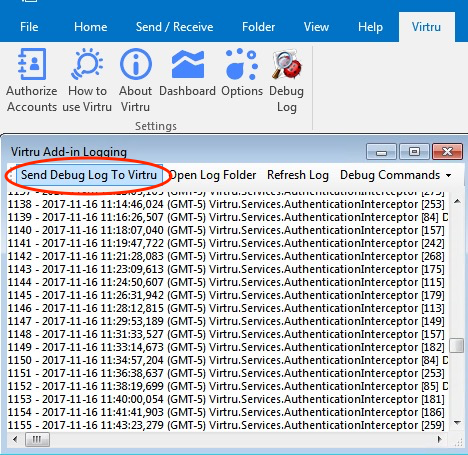Select log line 1147
The width and height of the screenshot is (468, 455).
click(226, 321)
